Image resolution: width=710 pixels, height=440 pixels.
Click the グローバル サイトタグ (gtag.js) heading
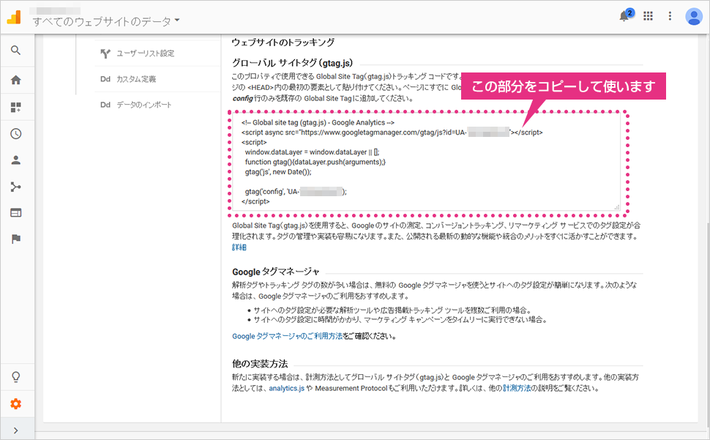pyautogui.click(x=293, y=63)
